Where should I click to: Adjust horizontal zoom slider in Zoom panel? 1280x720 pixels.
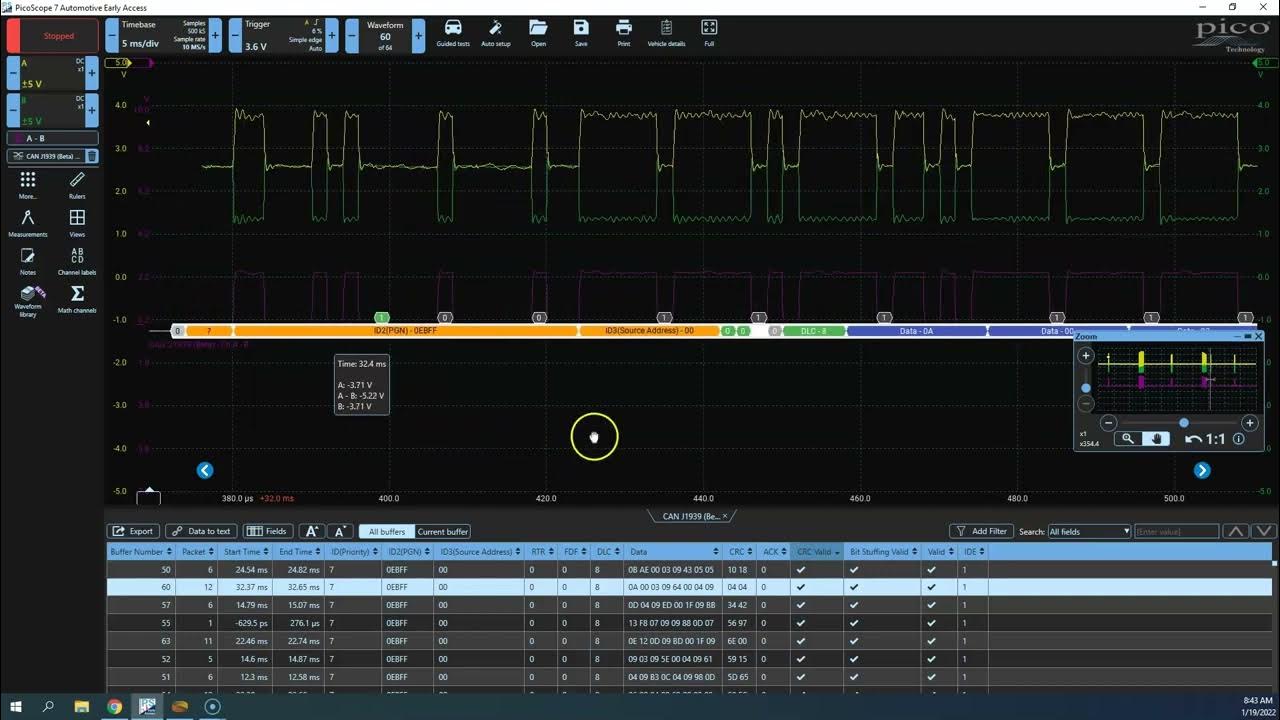click(1184, 423)
